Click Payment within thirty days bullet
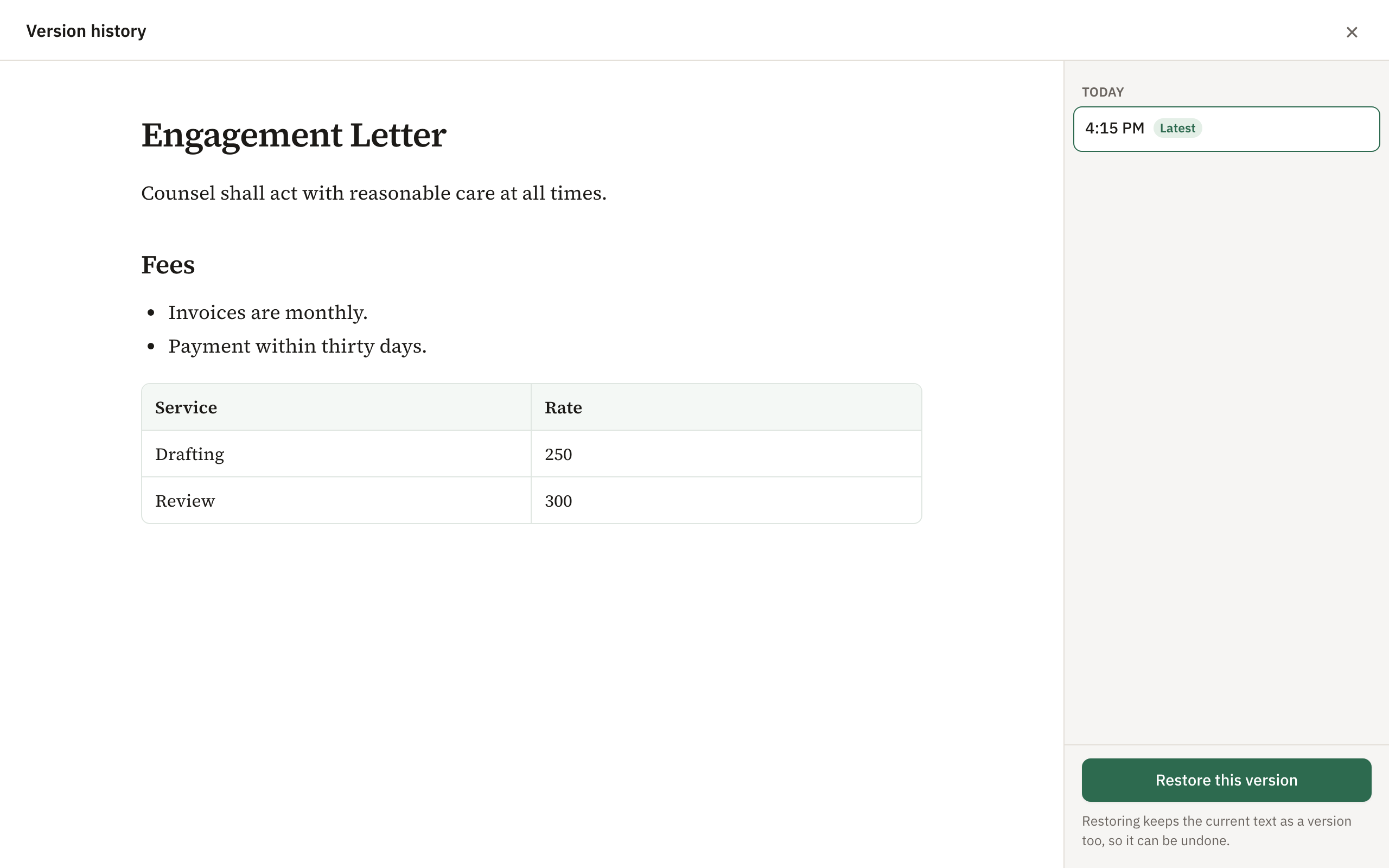This screenshot has width=1389, height=868. point(297,346)
